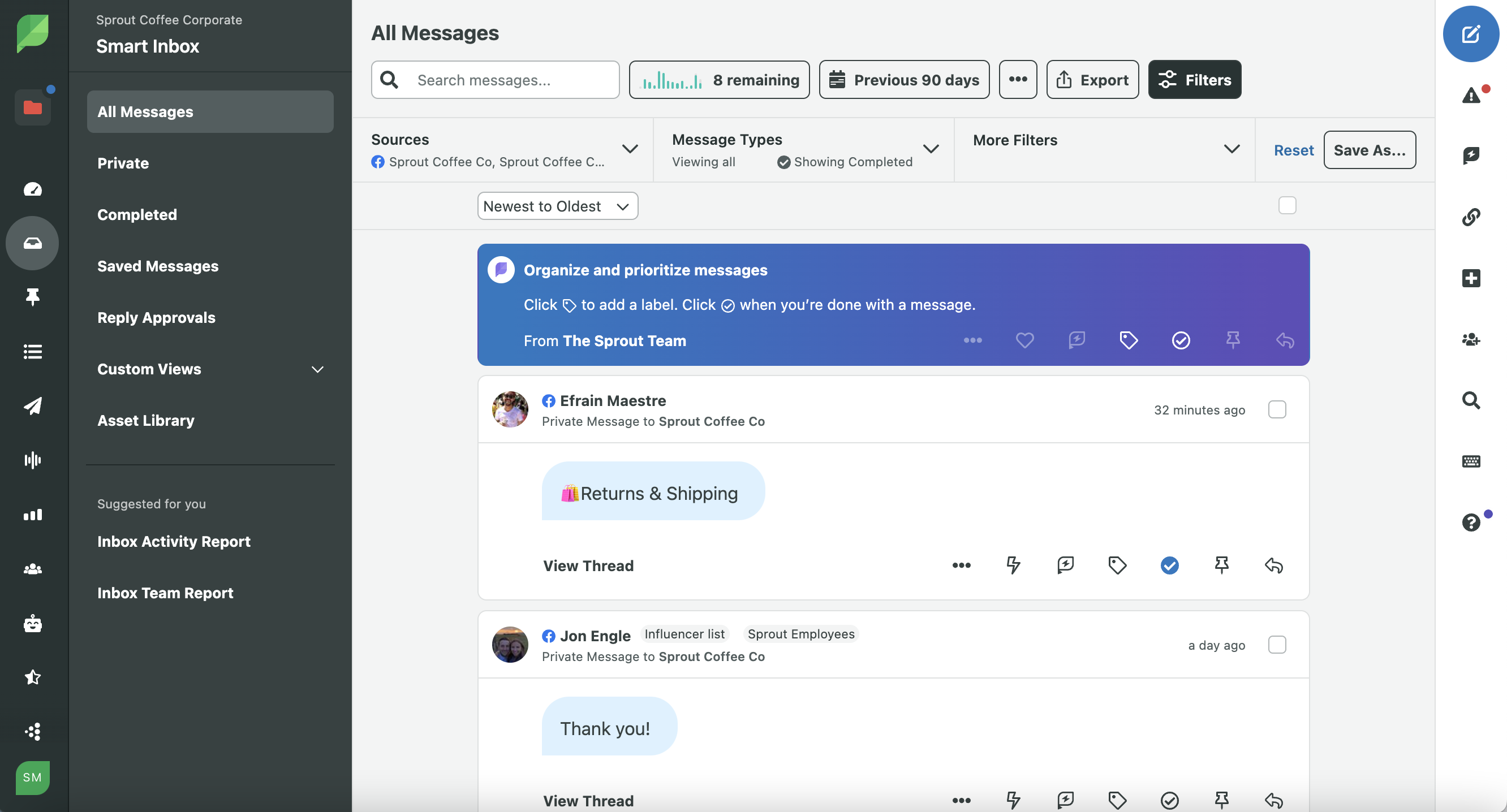Image resolution: width=1507 pixels, height=812 pixels.
Task: Open the bot robot icon
Action: [x=33, y=623]
